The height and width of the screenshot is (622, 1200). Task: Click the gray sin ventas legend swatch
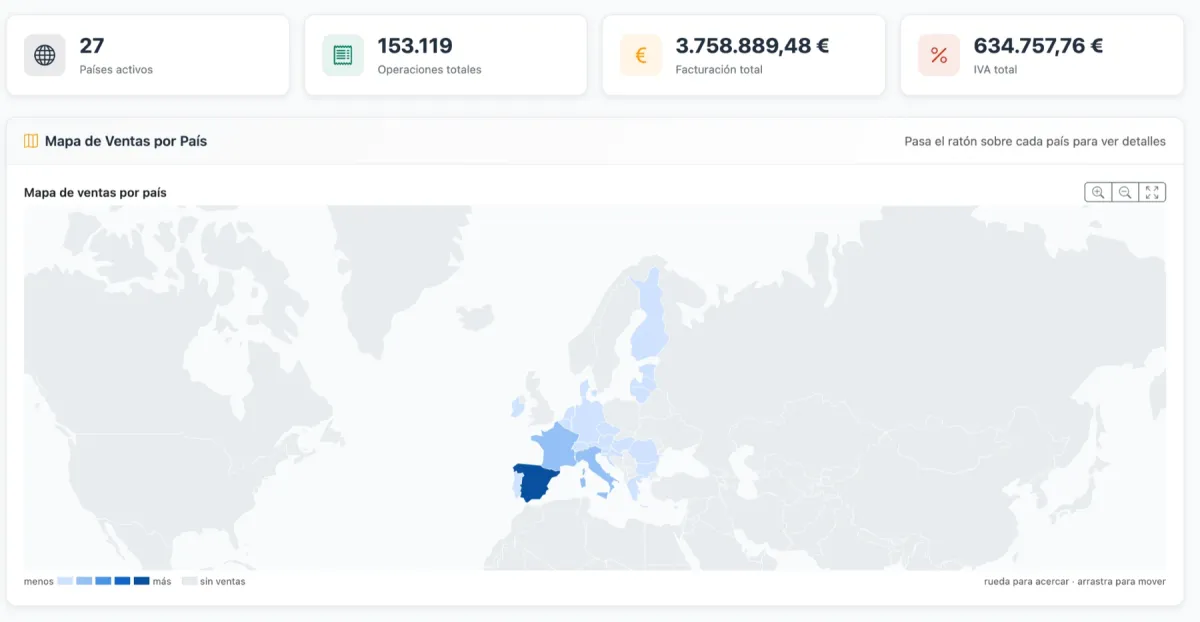[189, 581]
